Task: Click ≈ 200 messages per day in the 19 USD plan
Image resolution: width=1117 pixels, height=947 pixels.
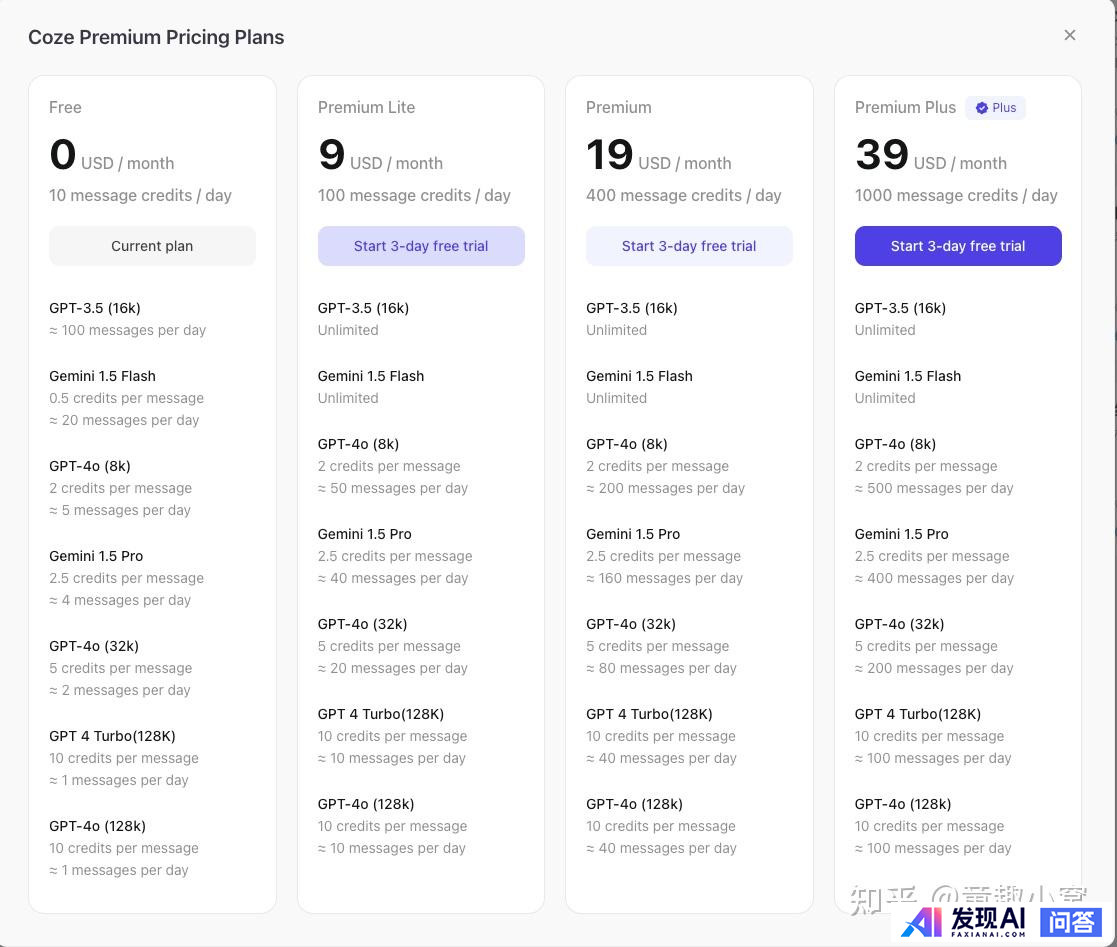Action: tap(665, 488)
